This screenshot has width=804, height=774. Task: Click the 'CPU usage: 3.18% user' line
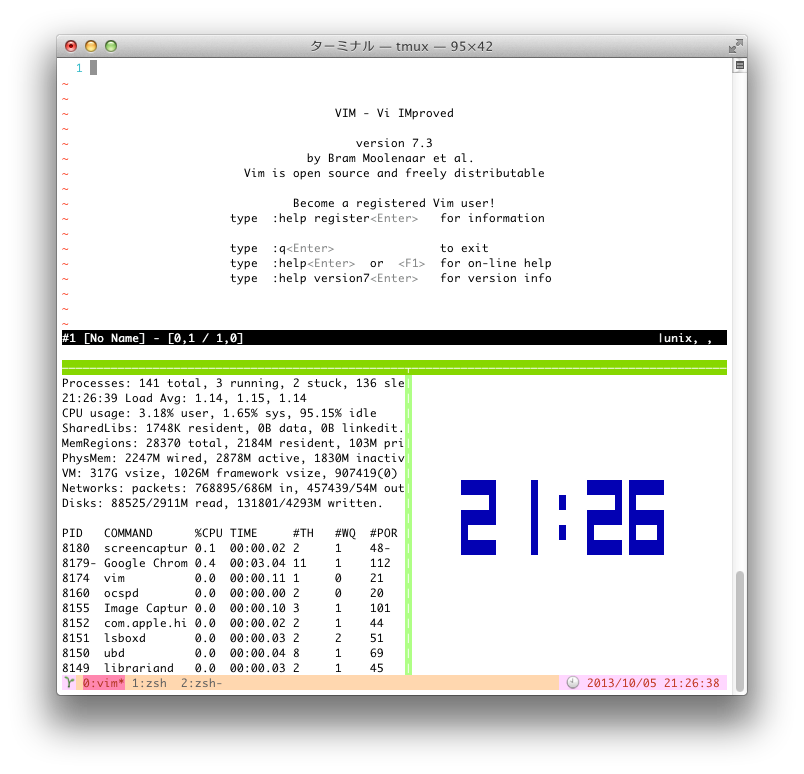click(x=219, y=413)
